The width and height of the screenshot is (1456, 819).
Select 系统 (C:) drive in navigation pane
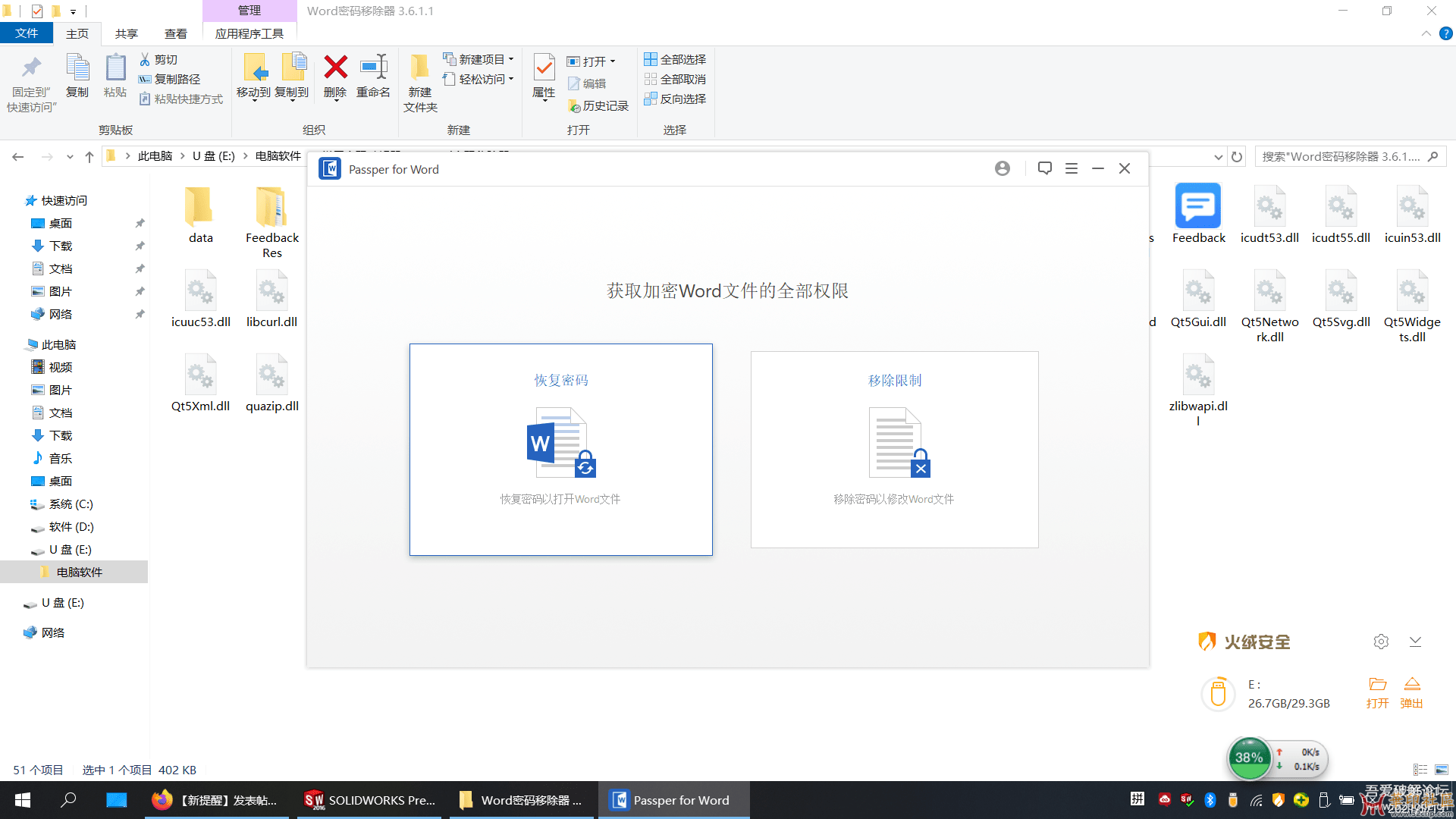pyautogui.click(x=71, y=504)
